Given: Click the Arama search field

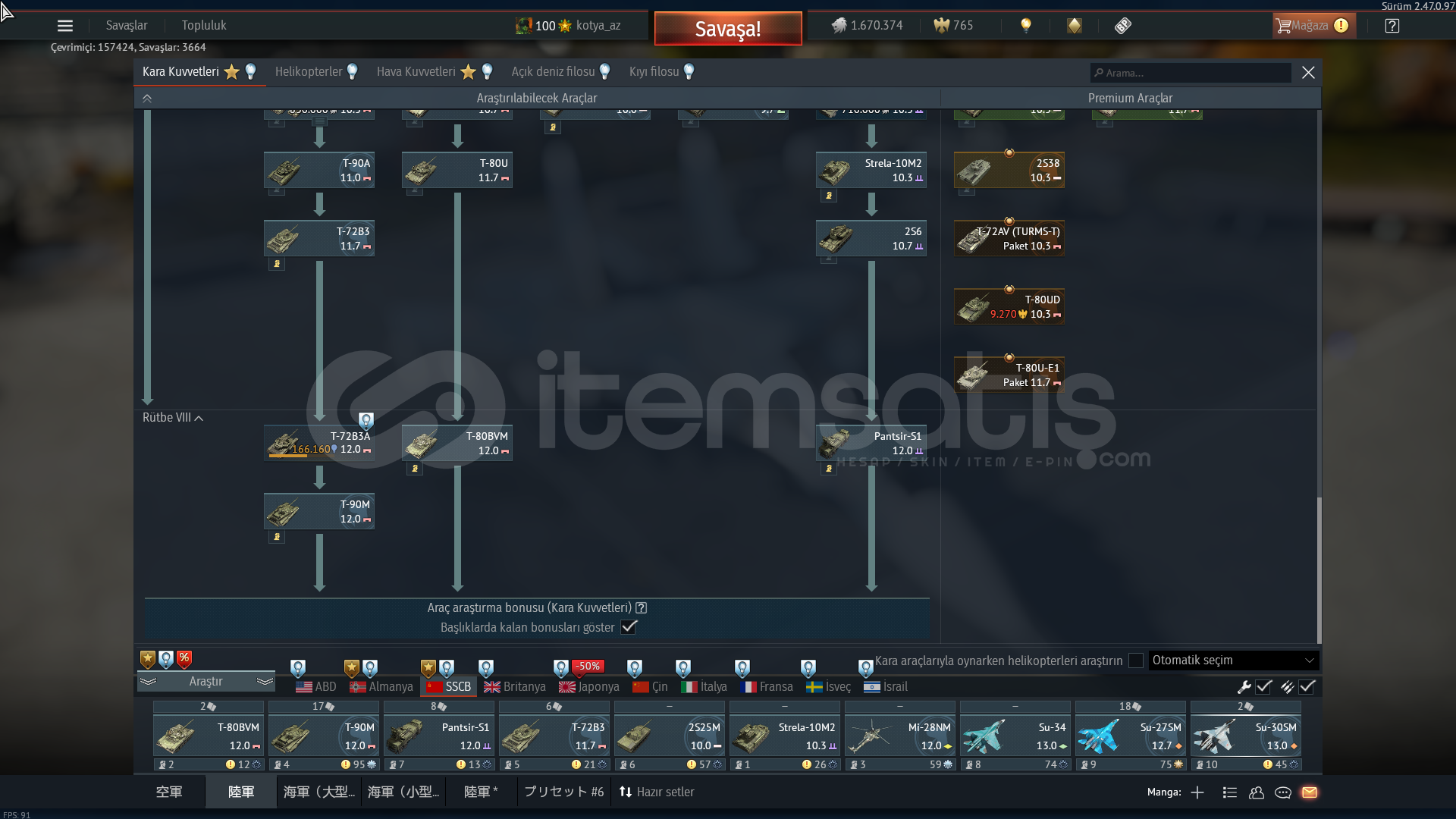Looking at the screenshot, I should (x=1191, y=73).
